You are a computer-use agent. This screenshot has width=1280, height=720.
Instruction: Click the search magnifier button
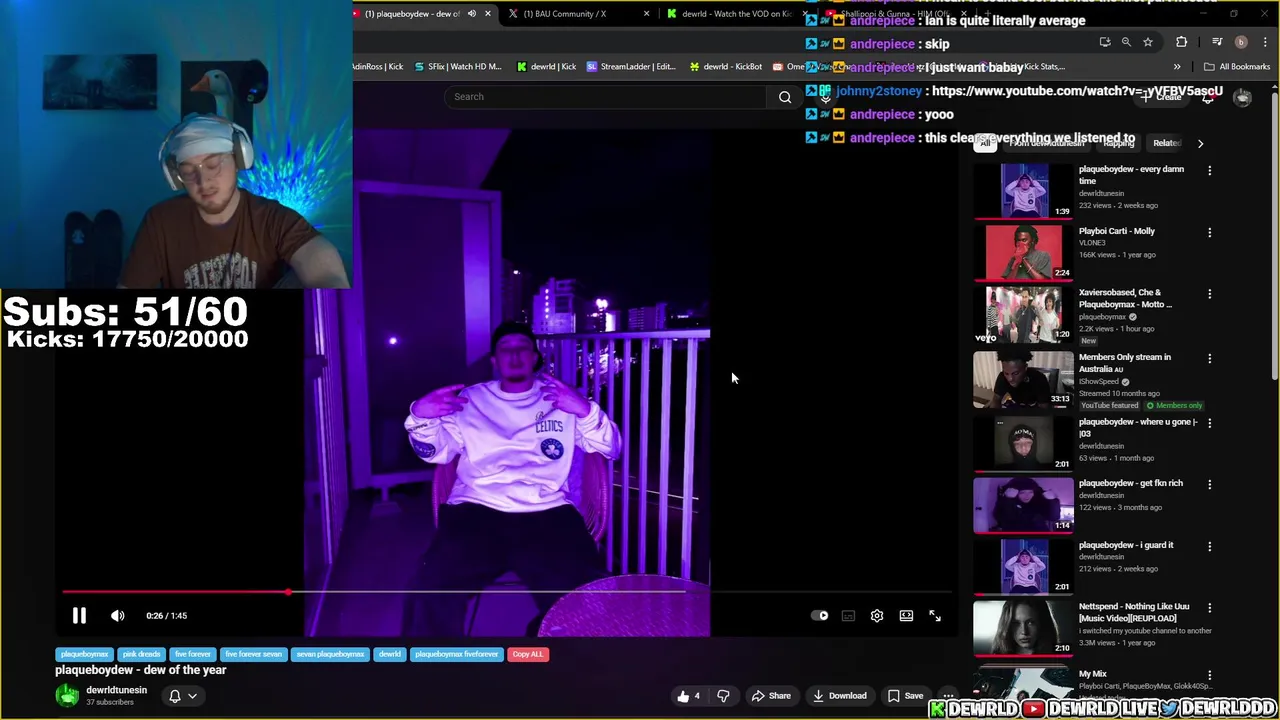click(x=785, y=97)
